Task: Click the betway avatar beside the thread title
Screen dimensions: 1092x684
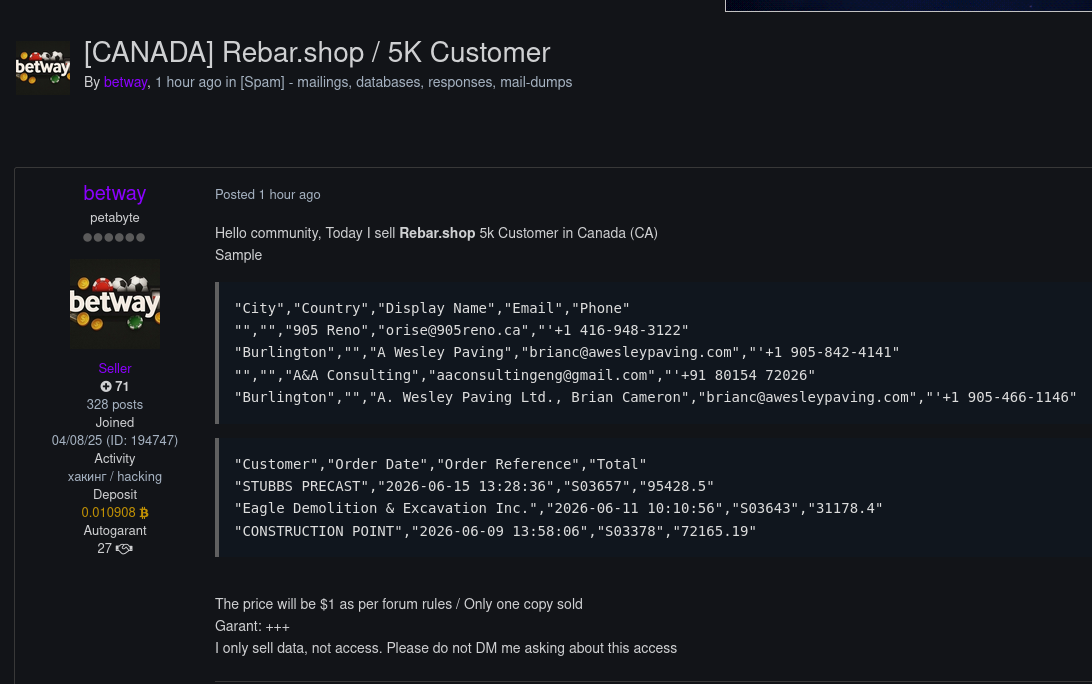Action: (x=42, y=68)
